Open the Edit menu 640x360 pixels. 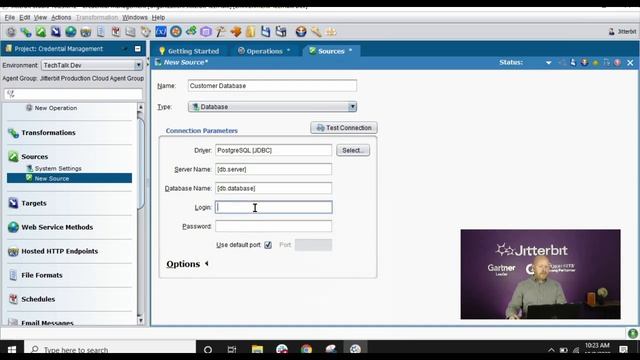click(x=24, y=18)
